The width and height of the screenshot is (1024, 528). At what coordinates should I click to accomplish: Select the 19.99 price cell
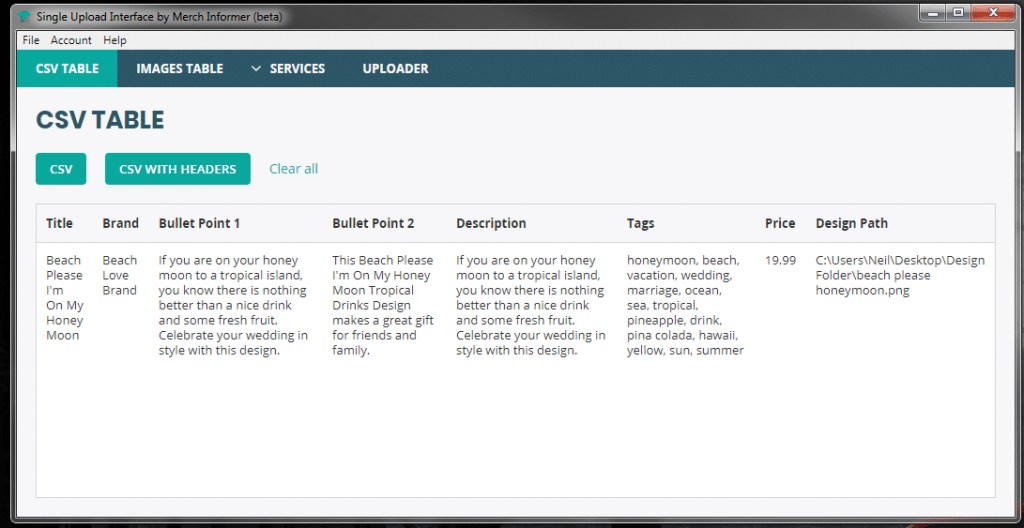(x=780, y=260)
